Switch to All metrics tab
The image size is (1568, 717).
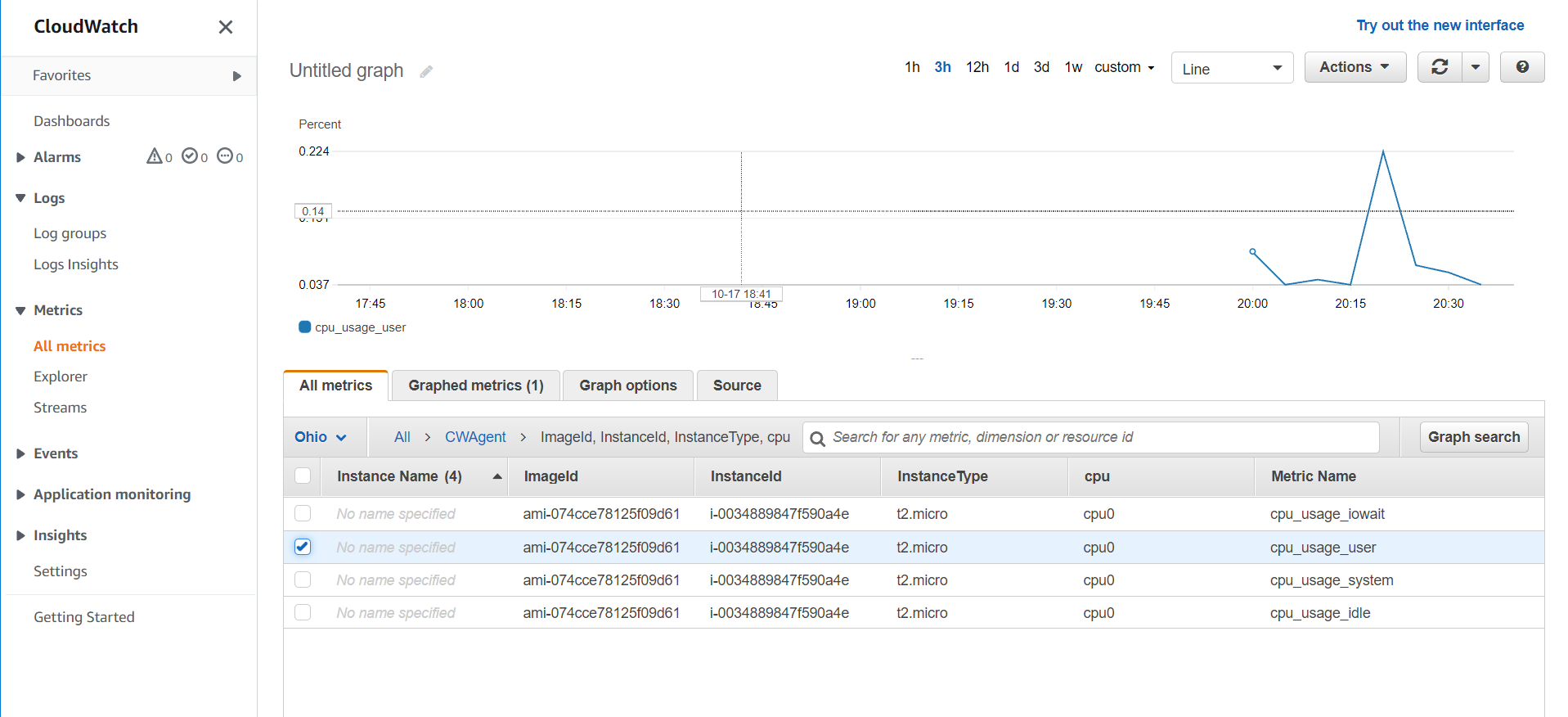[x=335, y=386]
